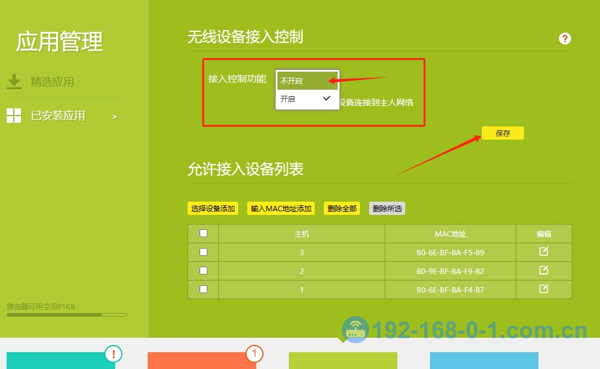Click MAC address B0-6E-BF-BA-F4-B7
The image size is (600, 369).
[x=450, y=290]
